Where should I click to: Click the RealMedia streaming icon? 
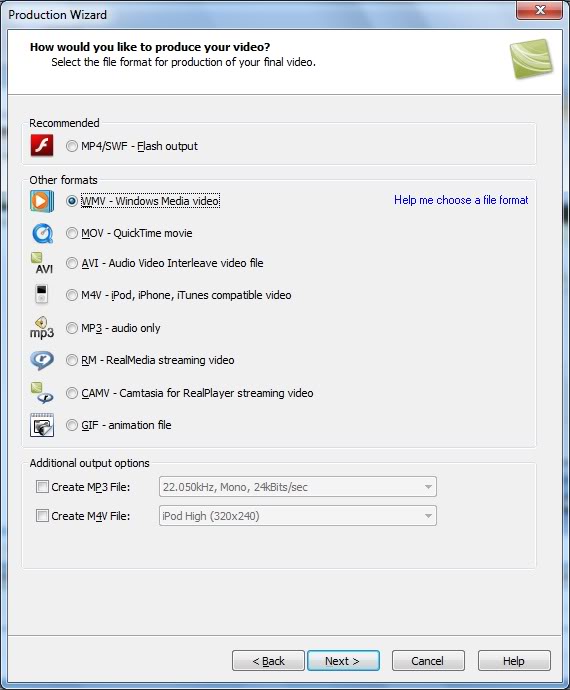[42, 360]
